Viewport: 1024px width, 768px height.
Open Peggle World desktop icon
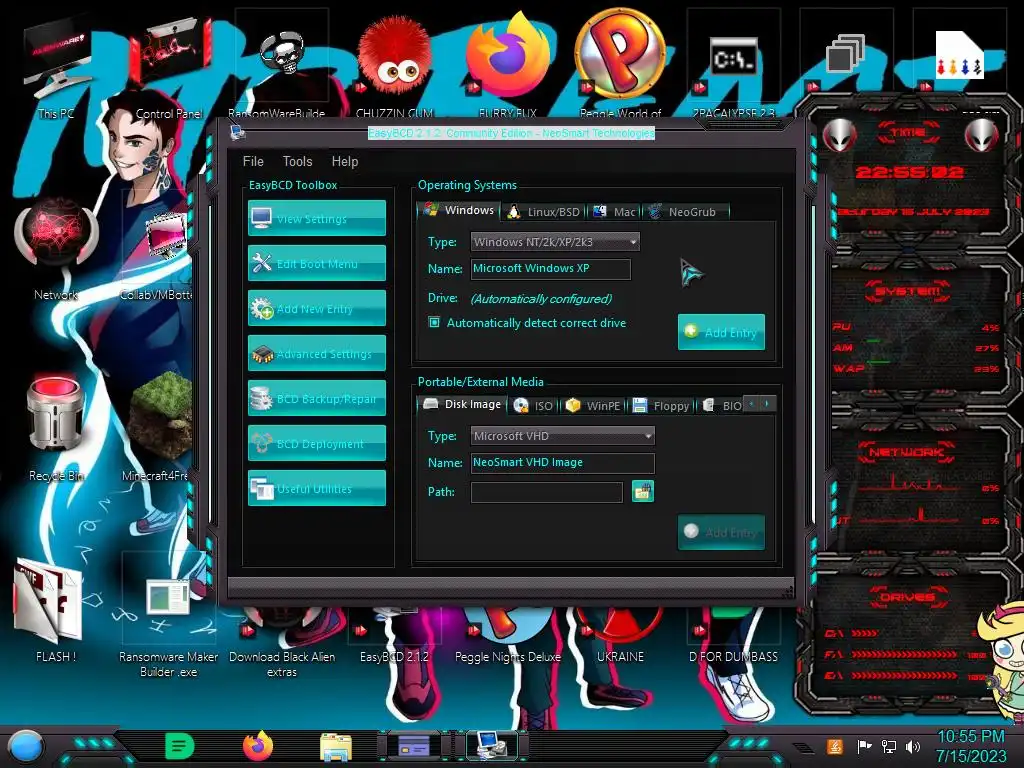[x=620, y=62]
